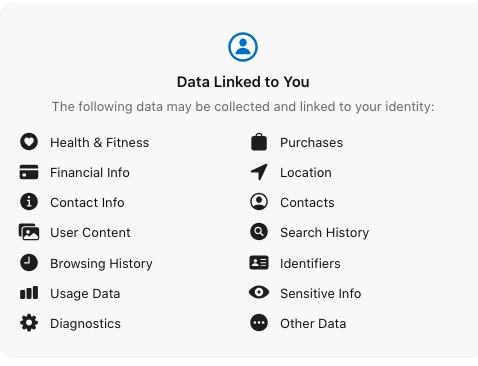This screenshot has height=366, width=478.
Task: Click the Location arrow icon
Action: [259, 172]
